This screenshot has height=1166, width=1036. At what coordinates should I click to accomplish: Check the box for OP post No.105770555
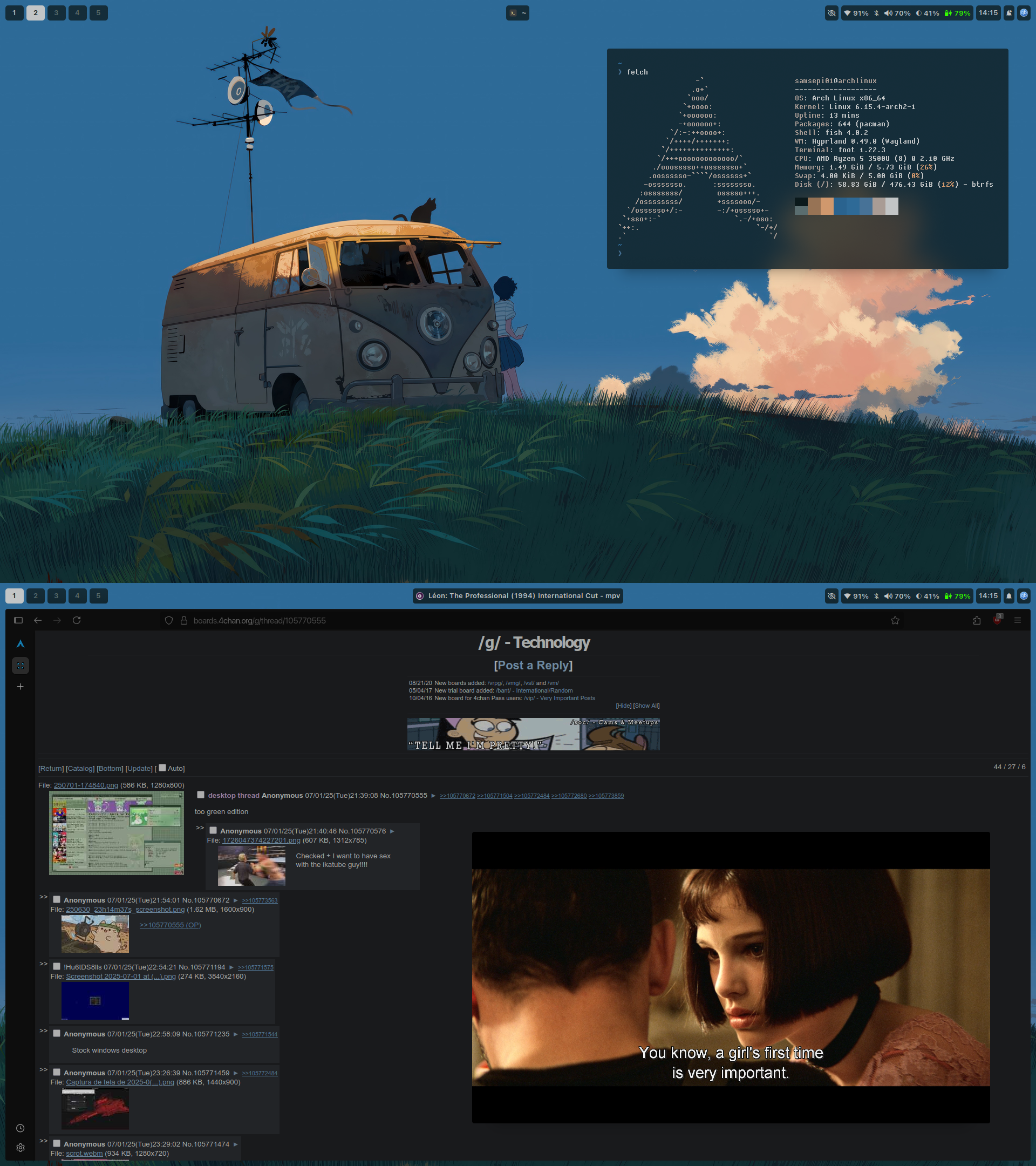tap(201, 795)
